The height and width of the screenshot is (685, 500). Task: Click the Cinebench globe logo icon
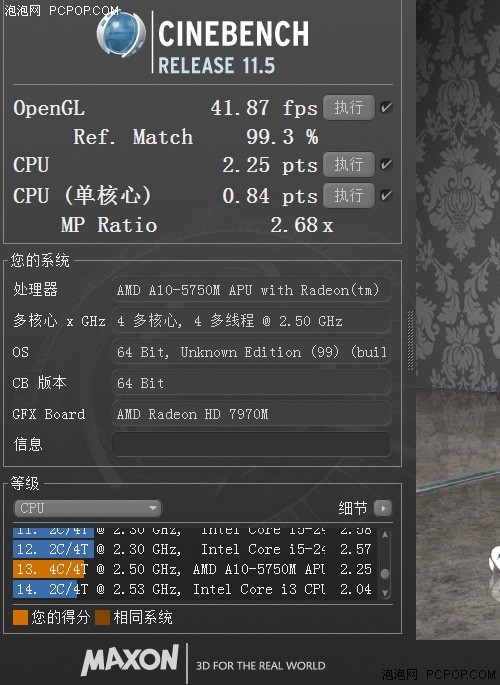(121, 34)
